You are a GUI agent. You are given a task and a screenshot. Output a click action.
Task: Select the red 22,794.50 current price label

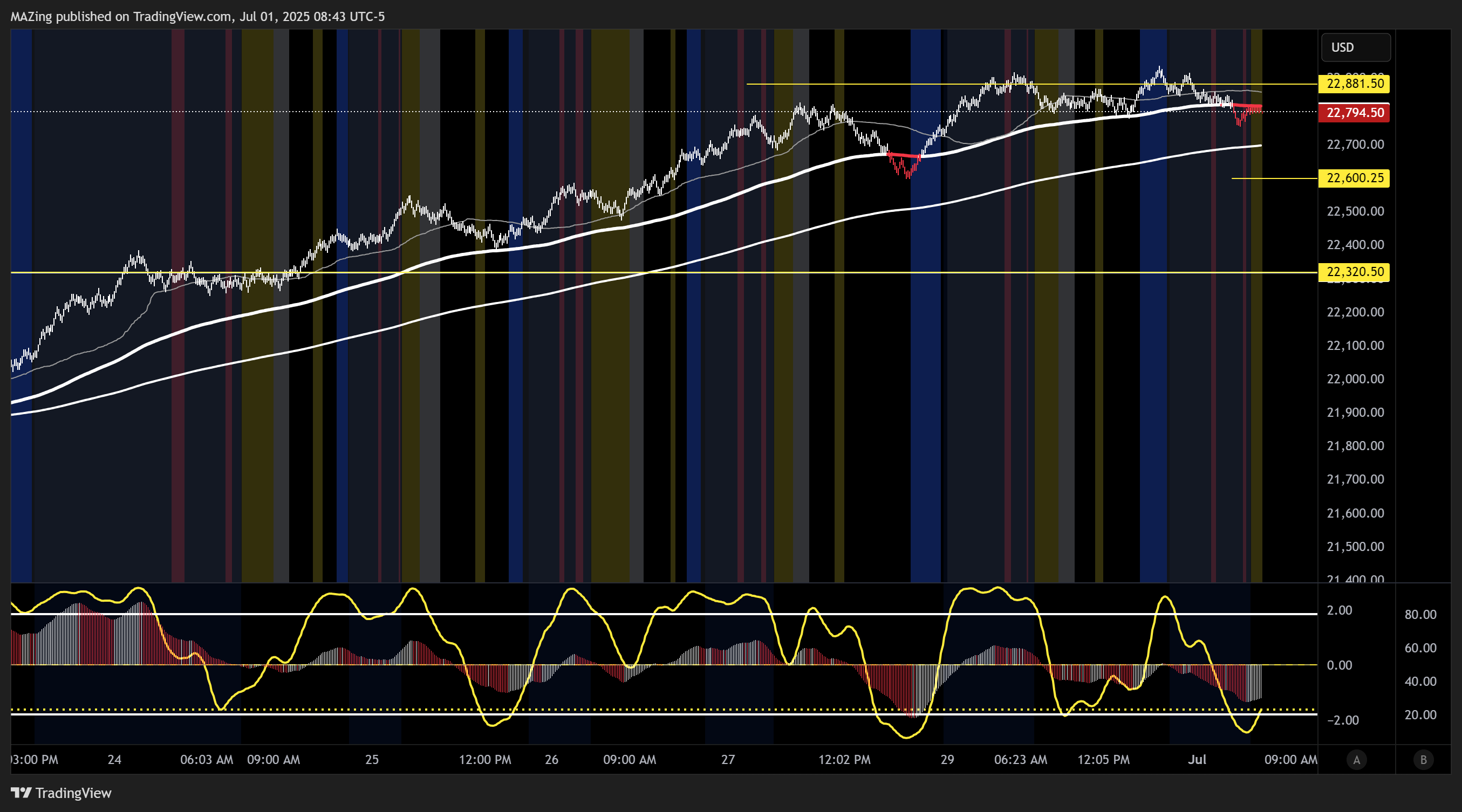click(1355, 112)
